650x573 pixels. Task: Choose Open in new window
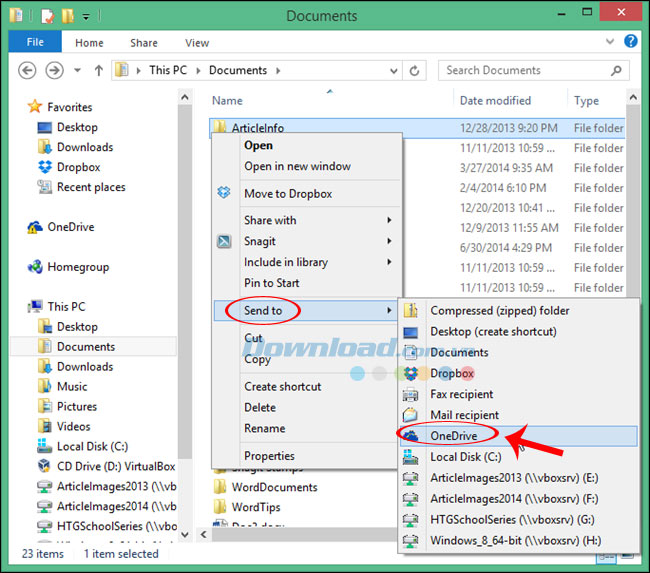coord(297,166)
